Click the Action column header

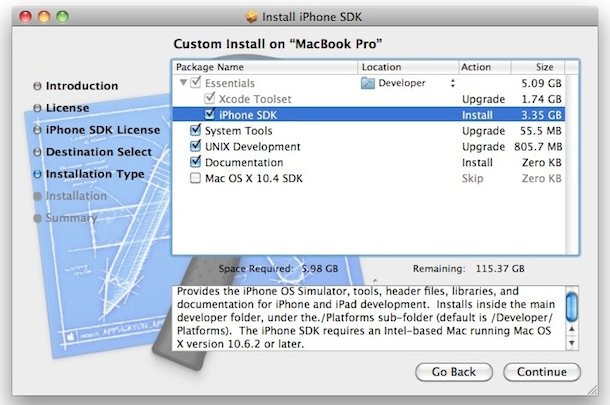[484, 67]
